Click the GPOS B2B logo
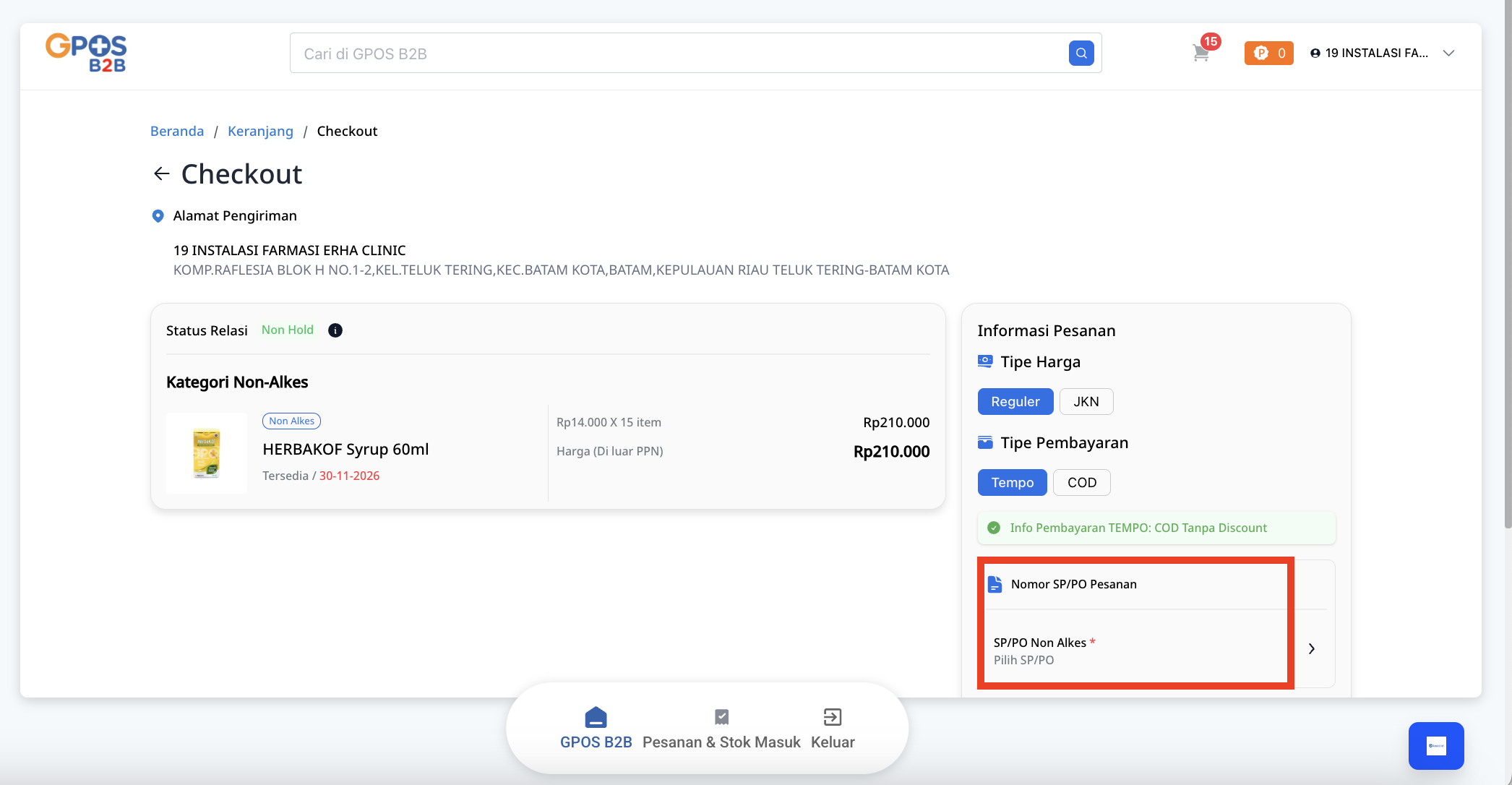Image resolution: width=1512 pixels, height=785 pixels. click(86, 53)
